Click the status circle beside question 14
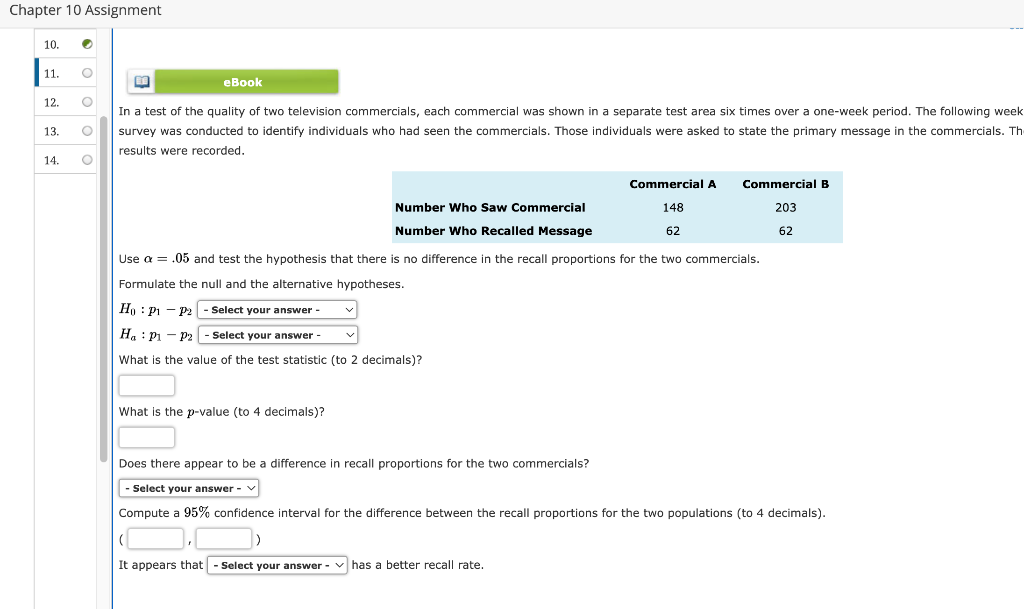This screenshot has width=1024, height=609. pyautogui.click(x=86, y=158)
